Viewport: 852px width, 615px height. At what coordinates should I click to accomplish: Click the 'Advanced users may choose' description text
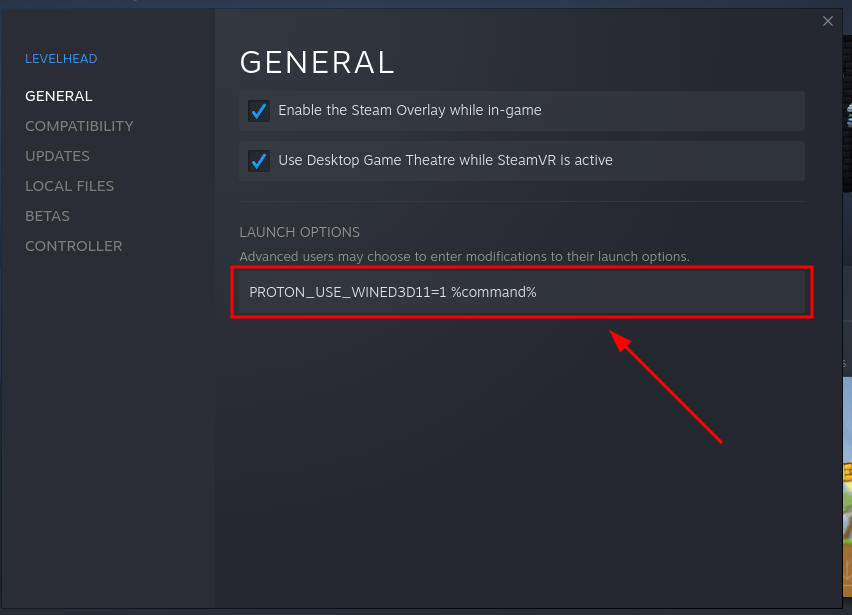[464, 257]
